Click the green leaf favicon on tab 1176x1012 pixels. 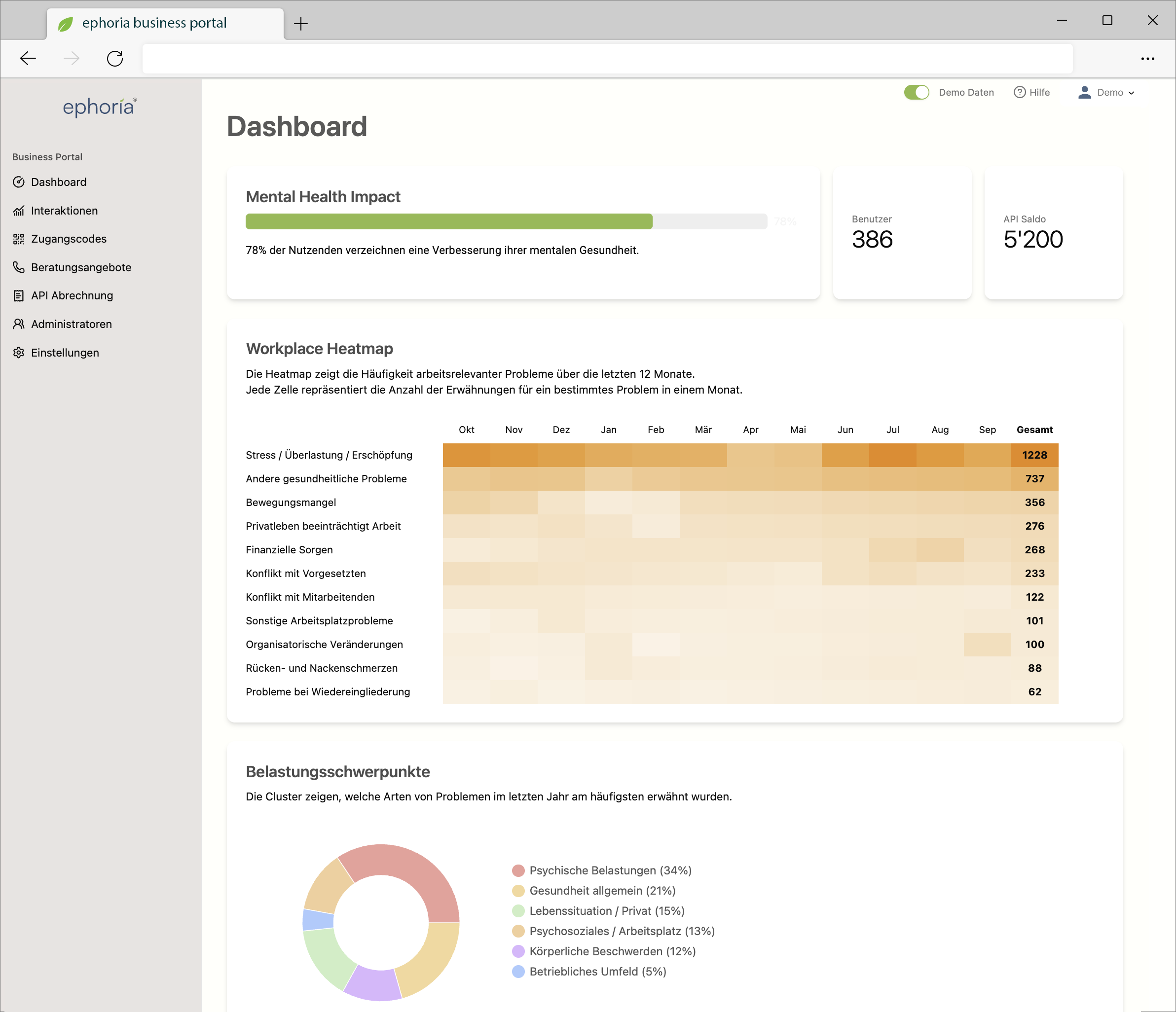coord(66,24)
